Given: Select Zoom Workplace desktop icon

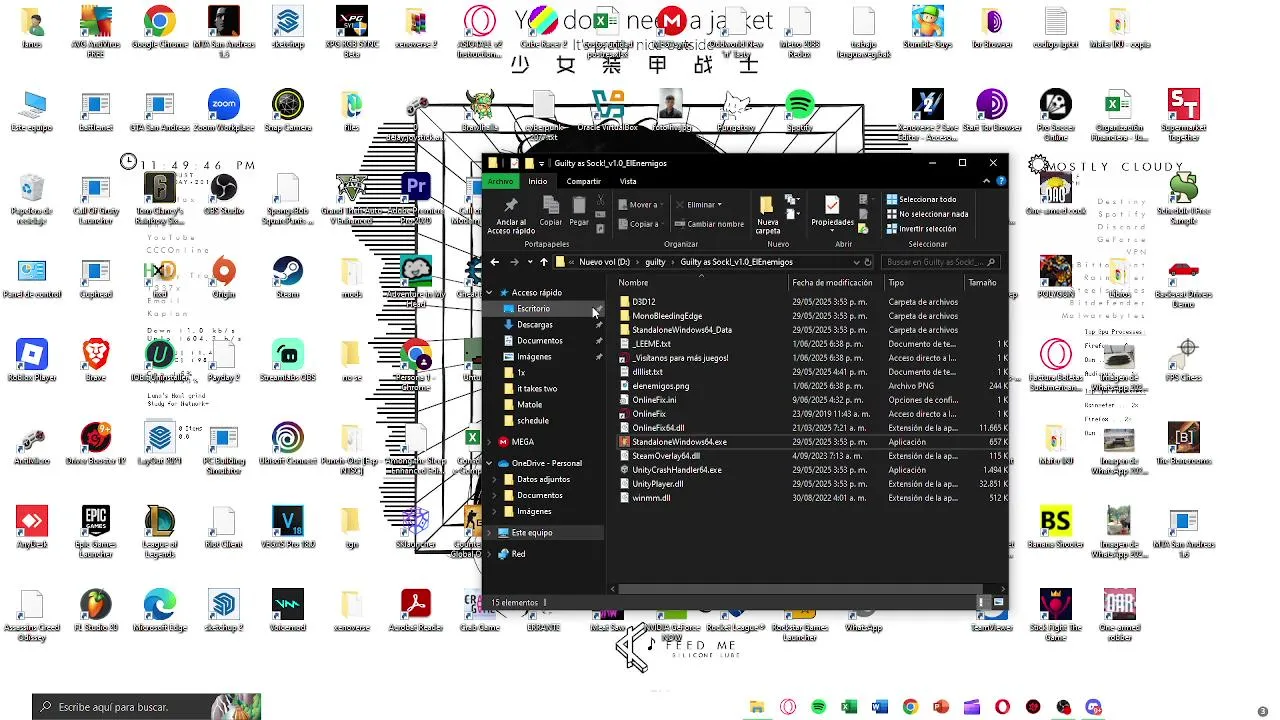Looking at the screenshot, I should tap(224, 111).
